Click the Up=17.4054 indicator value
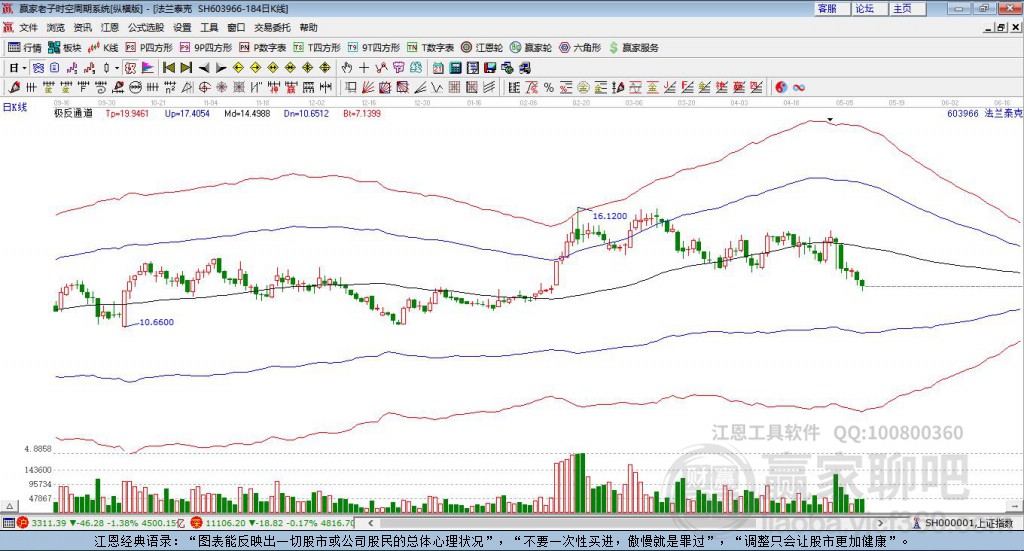 coord(187,113)
